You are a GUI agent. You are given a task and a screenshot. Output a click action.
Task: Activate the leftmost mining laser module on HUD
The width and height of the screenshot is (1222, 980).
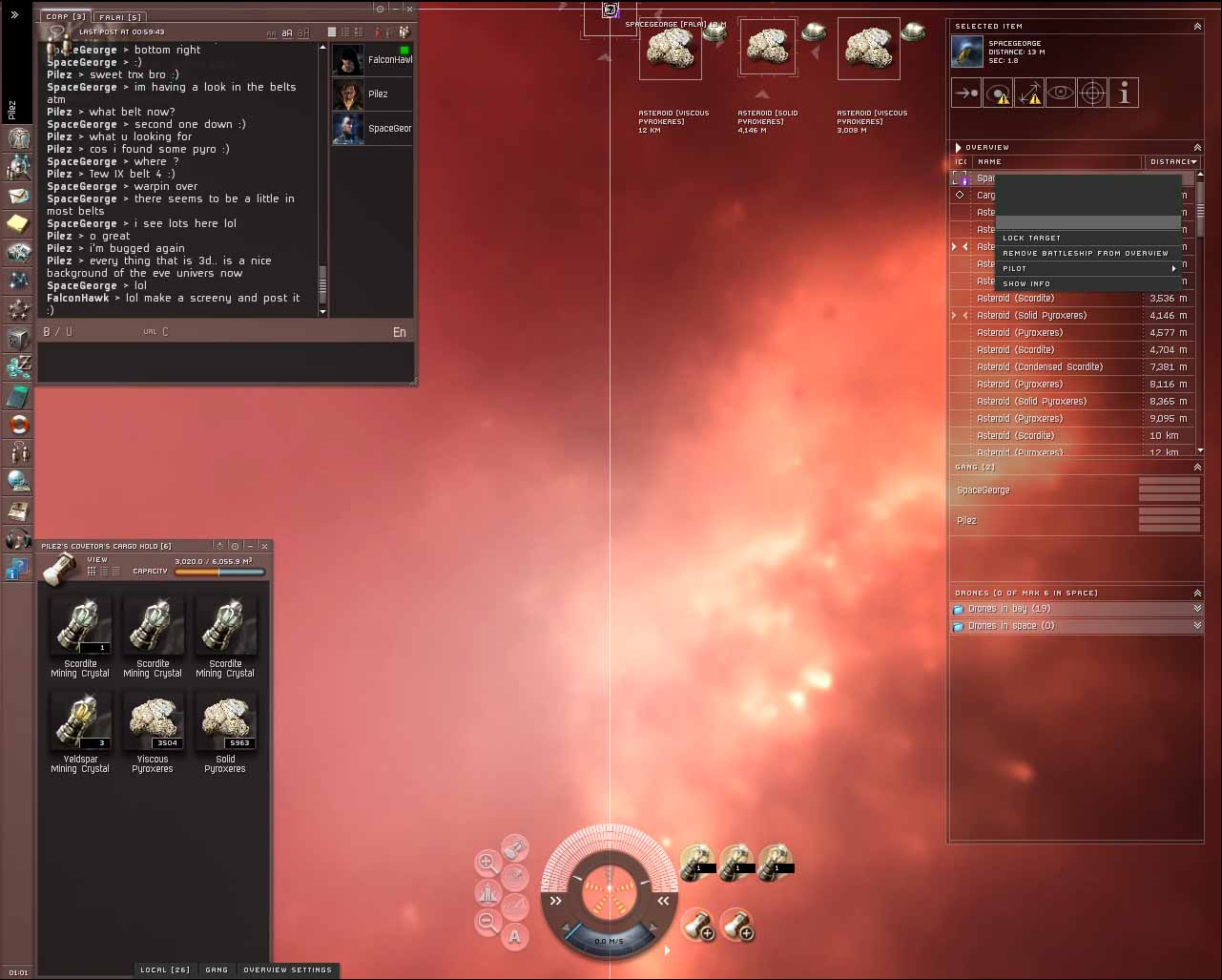[697, 862]
